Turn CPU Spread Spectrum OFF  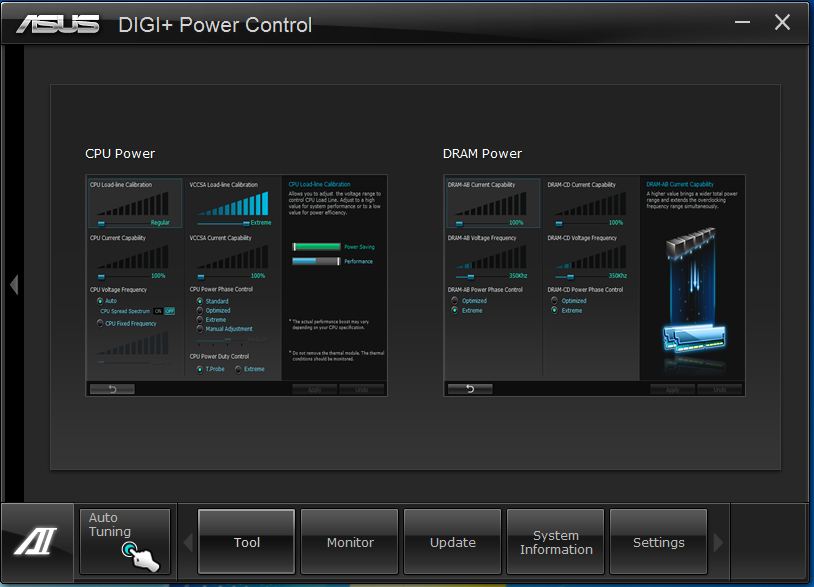pos(169,311)
